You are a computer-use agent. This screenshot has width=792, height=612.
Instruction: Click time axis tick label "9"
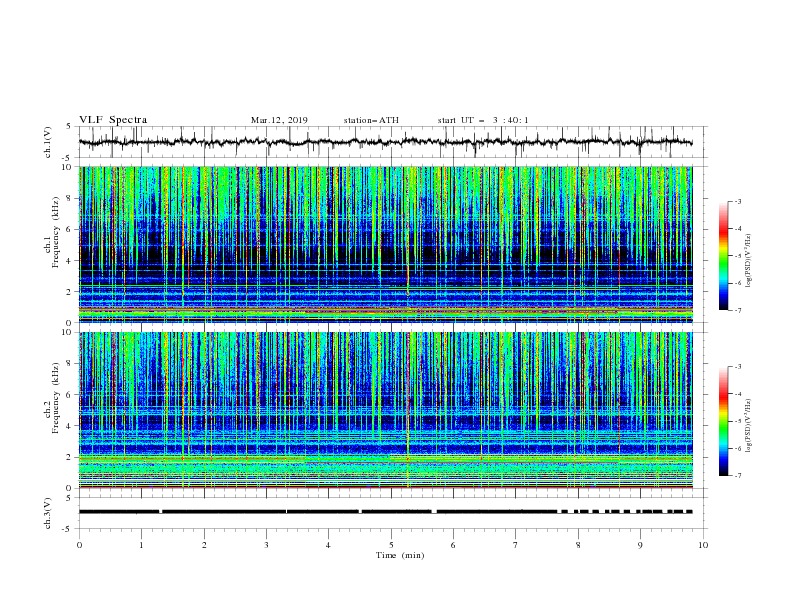coord(640,545)
